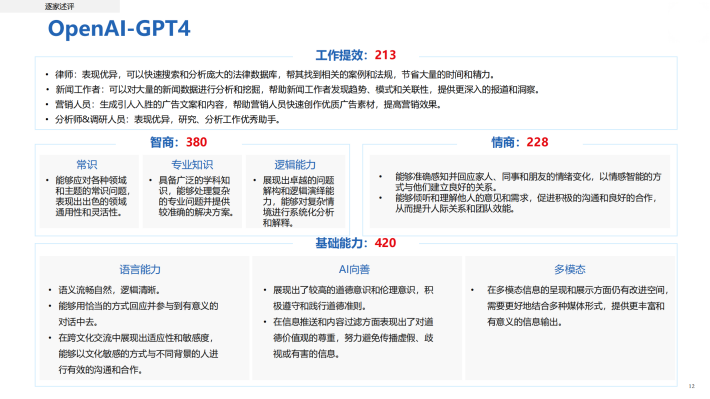
Task: Click the 营销人员 bullet text
Action: (x=248, y=105)
